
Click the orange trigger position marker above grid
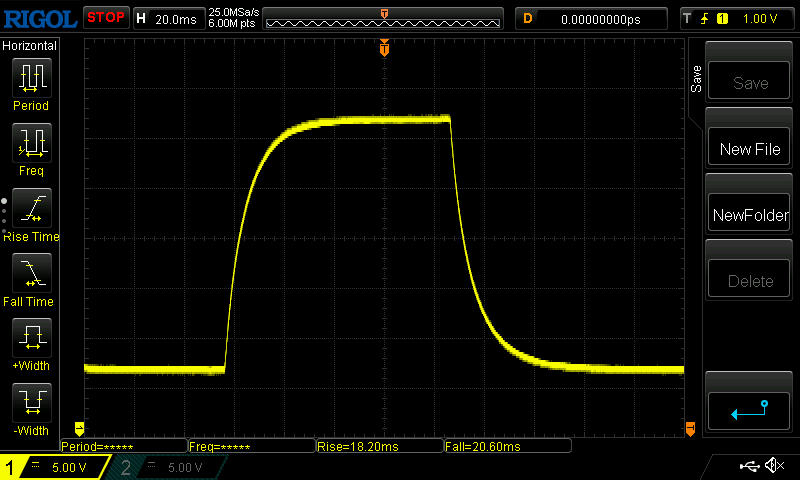coord(384,48)
